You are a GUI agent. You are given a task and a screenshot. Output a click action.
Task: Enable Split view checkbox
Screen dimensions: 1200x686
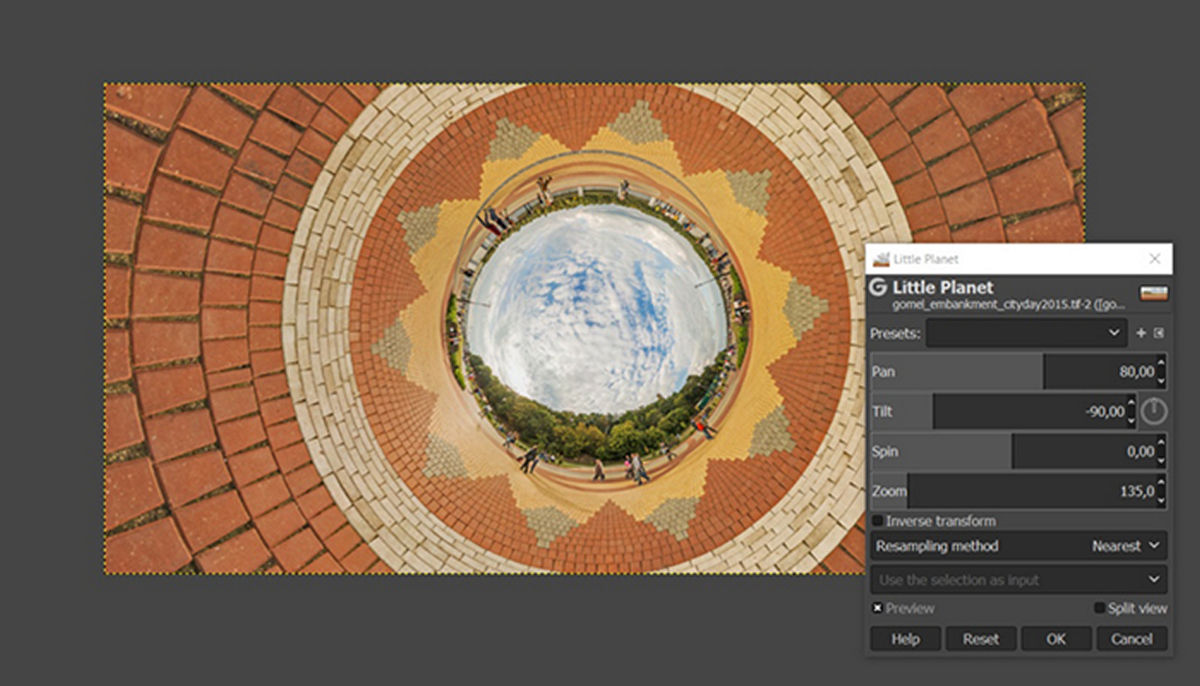click(x=1100, y=608)
